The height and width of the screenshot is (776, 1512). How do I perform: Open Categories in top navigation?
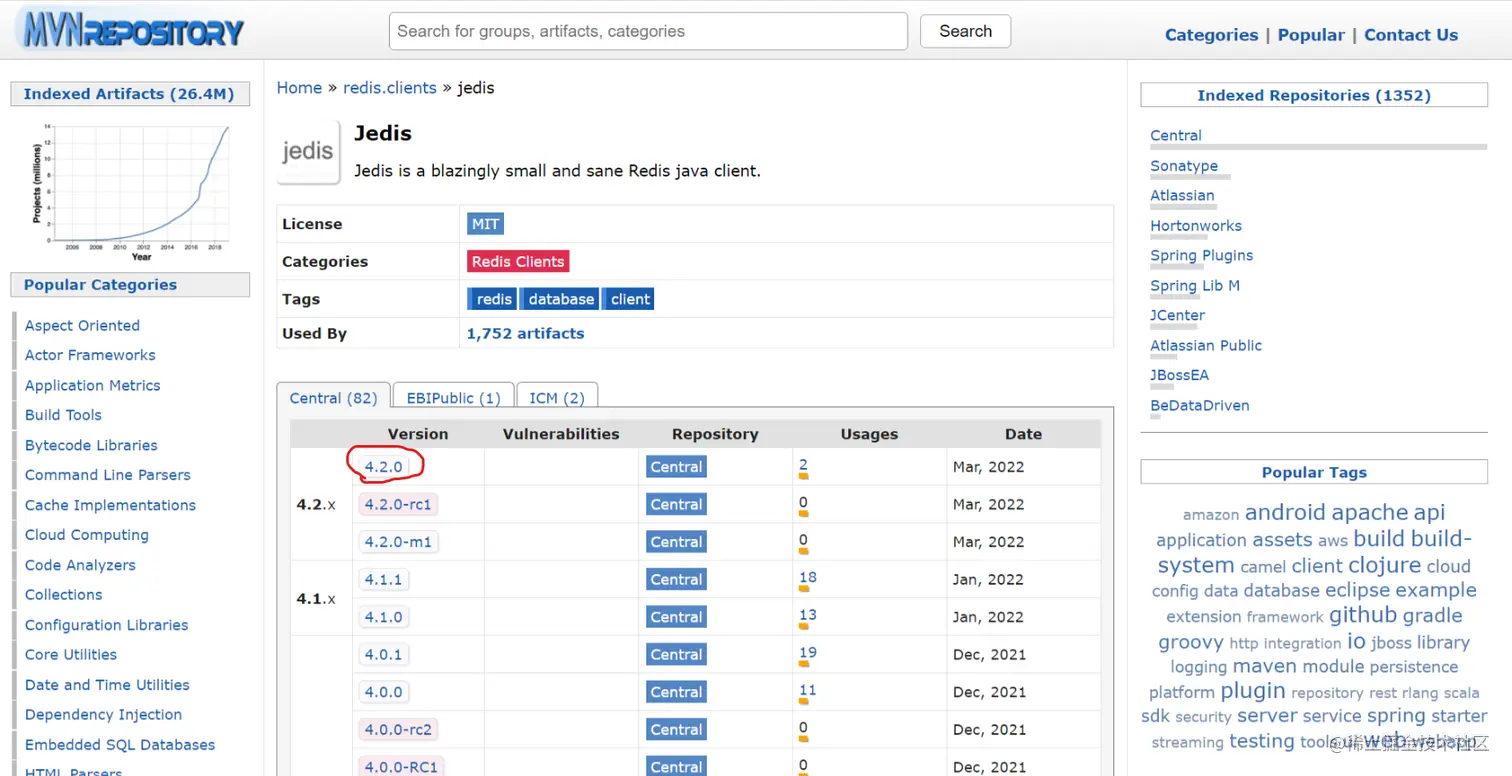click(x=1211, y=35)
